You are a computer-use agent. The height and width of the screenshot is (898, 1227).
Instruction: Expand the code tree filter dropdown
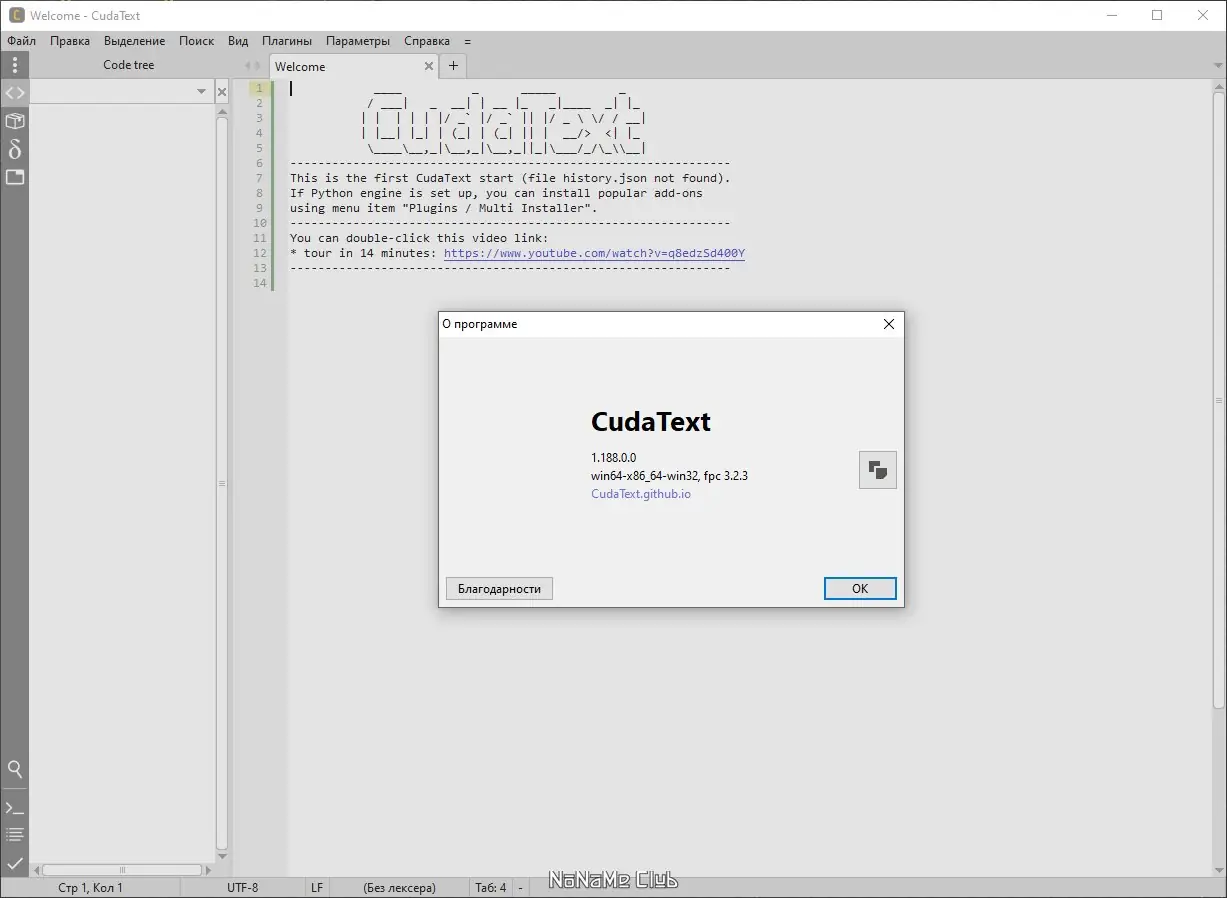tap(201, 92)
